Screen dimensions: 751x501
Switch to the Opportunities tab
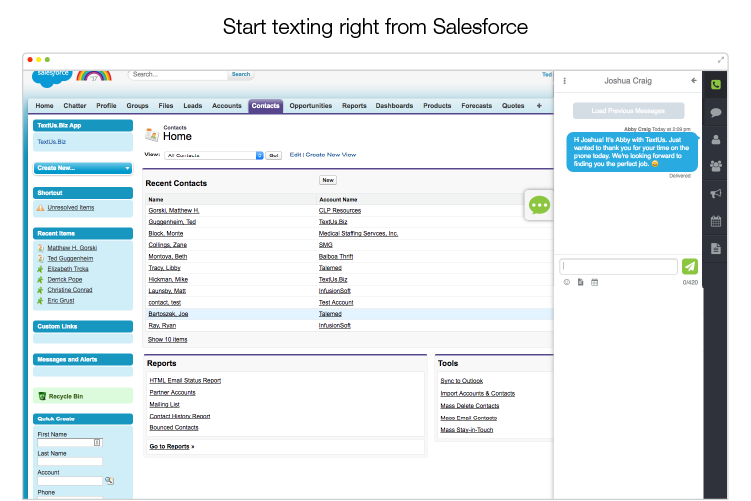[310, 105]
